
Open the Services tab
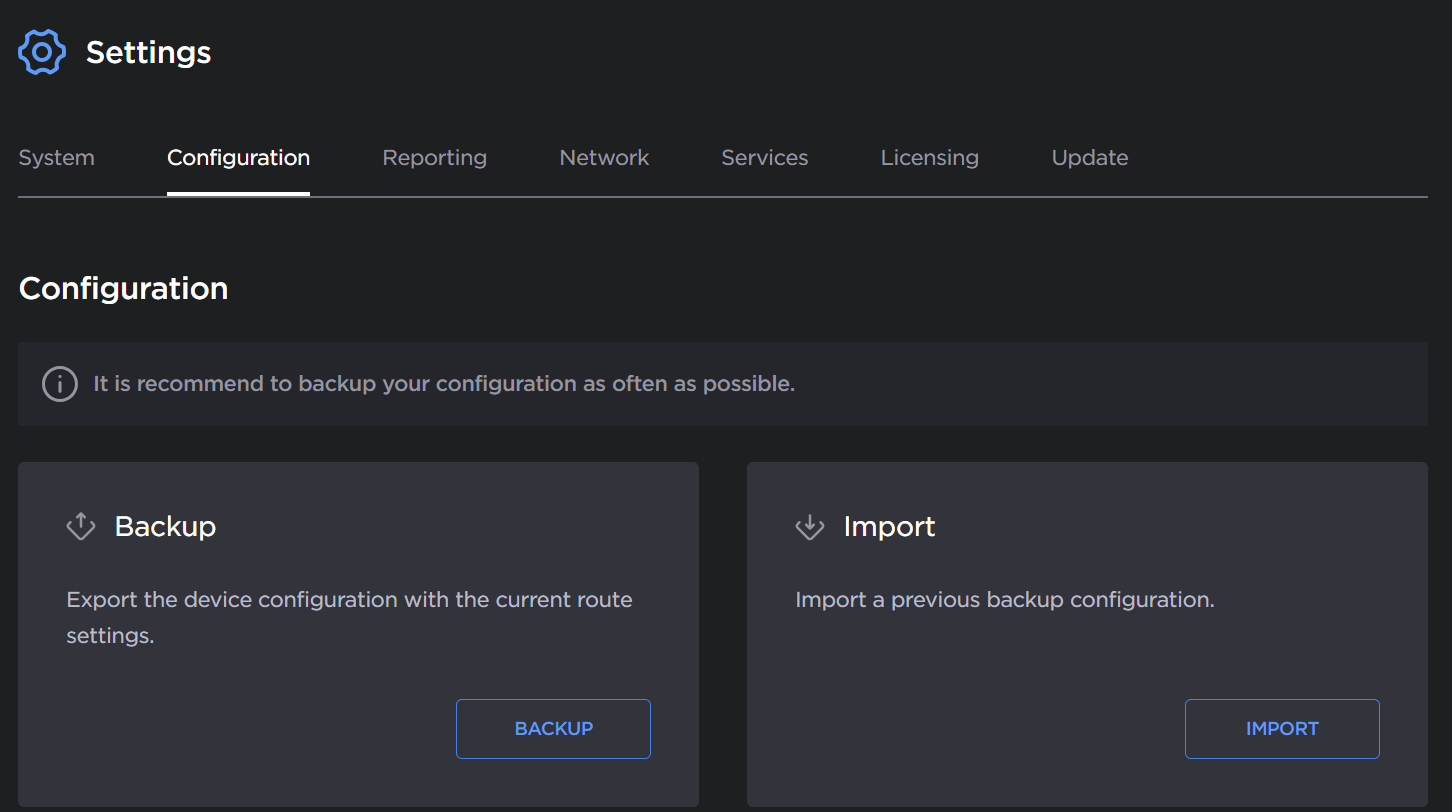[764, 157]
